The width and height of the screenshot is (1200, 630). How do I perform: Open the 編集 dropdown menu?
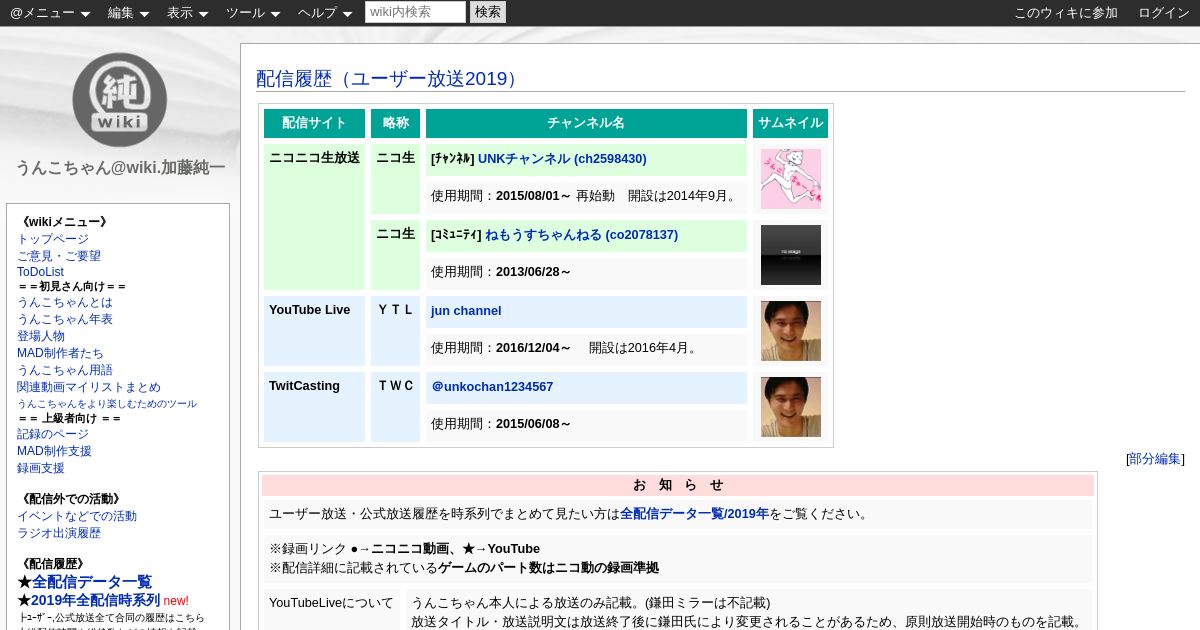[x=128, y=13]
